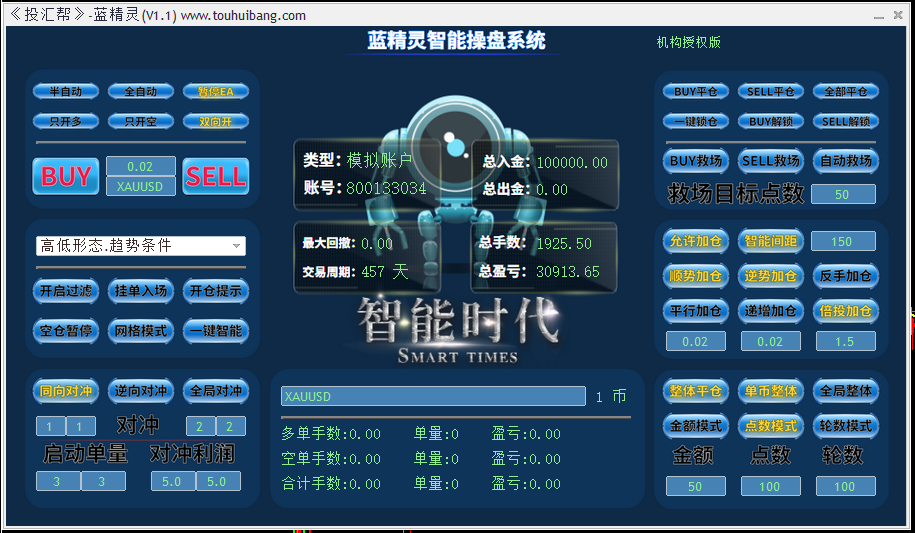915x533 pixels.
Task: Open the 高低形态.趋势条件 dropdown
Action: [140, 246]
